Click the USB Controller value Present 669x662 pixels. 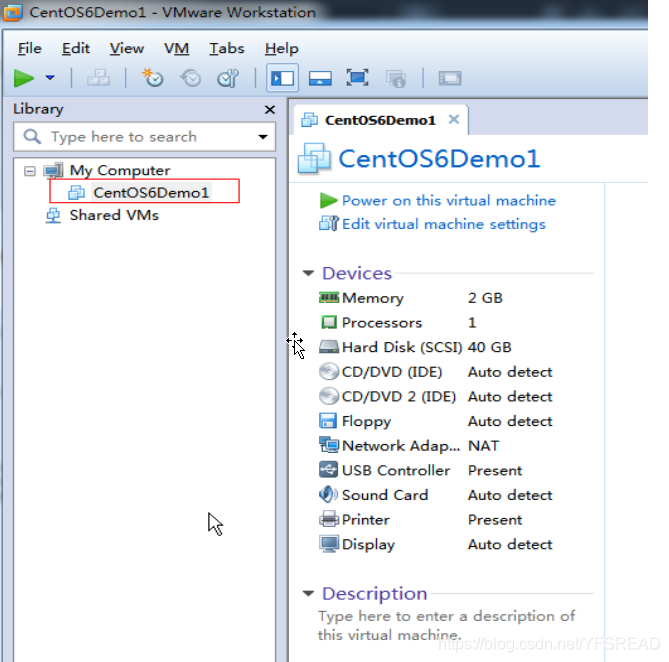click(x=495, y=470)
